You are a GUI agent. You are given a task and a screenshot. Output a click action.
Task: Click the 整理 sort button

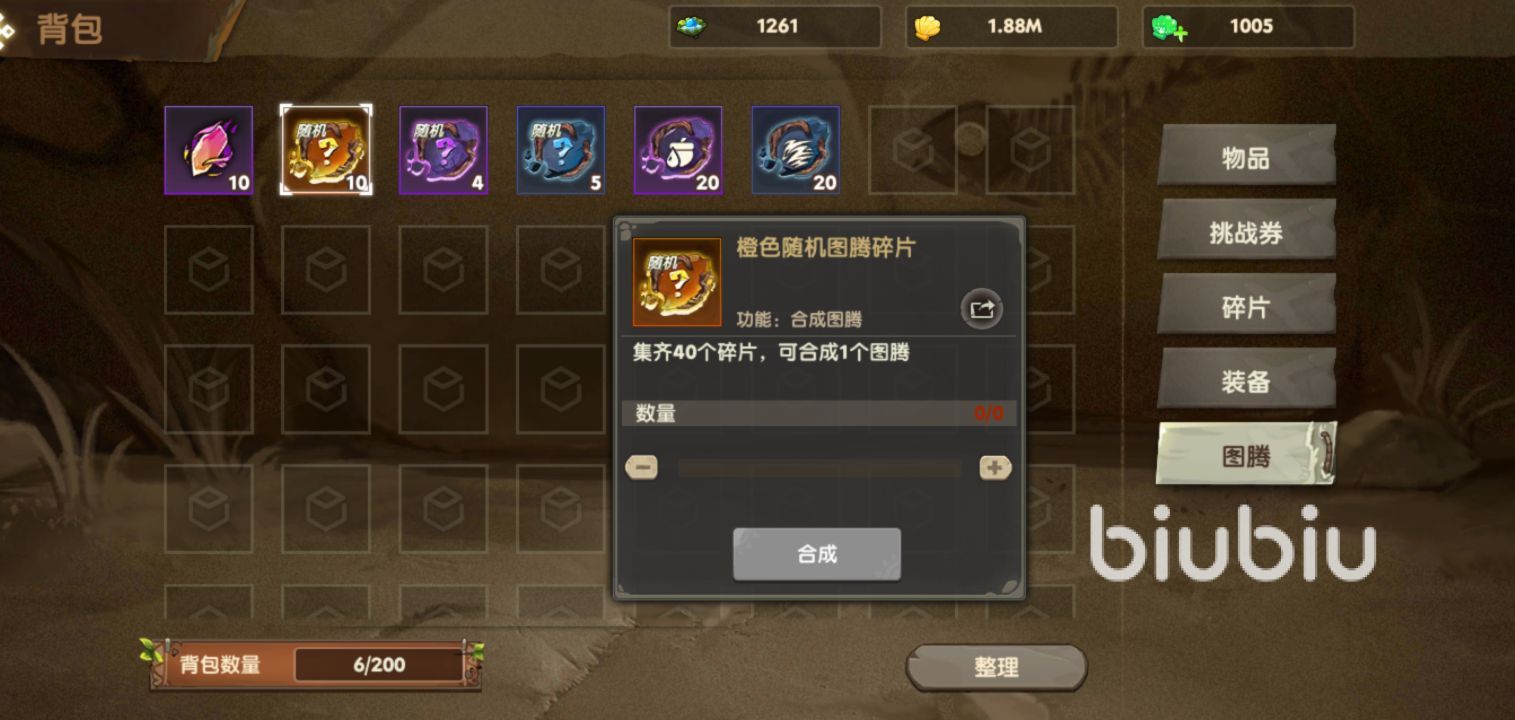(x=996, y=667)
